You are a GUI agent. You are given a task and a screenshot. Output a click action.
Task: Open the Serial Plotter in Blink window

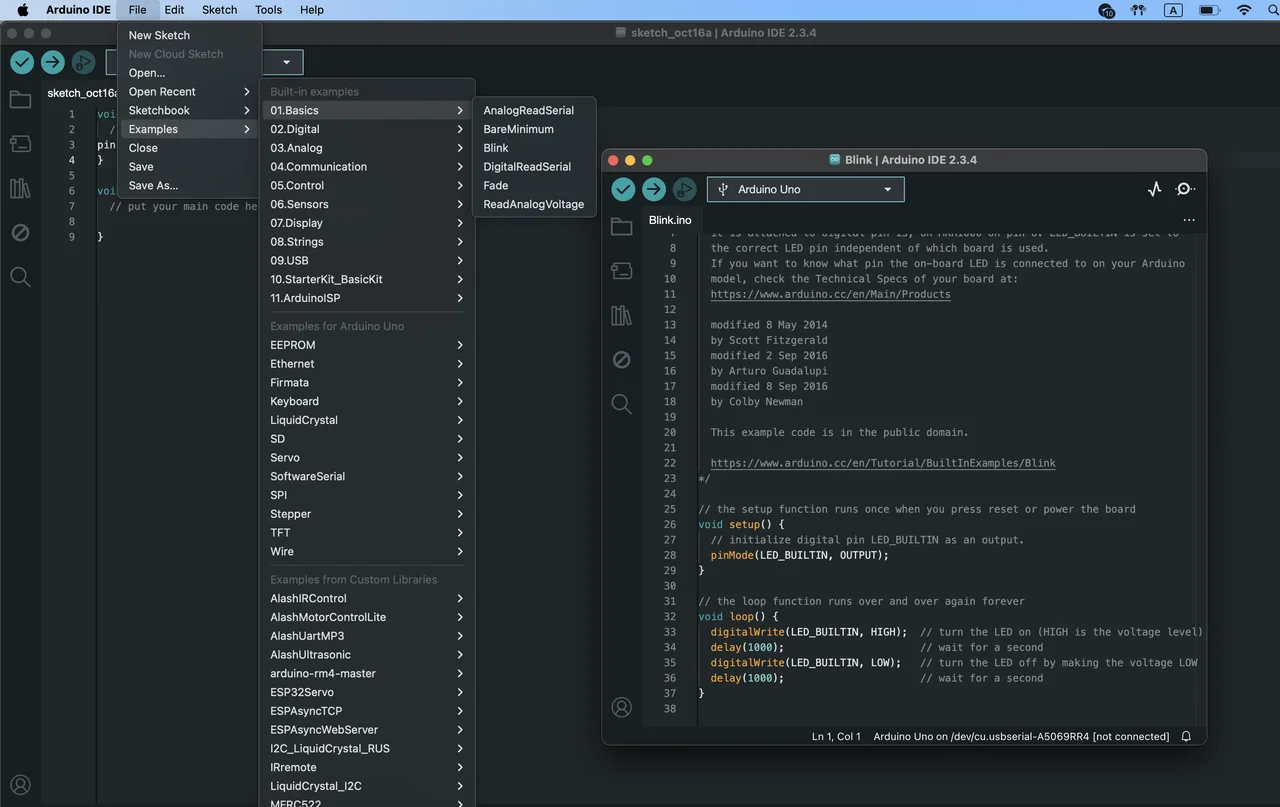tap(1154, 189)
